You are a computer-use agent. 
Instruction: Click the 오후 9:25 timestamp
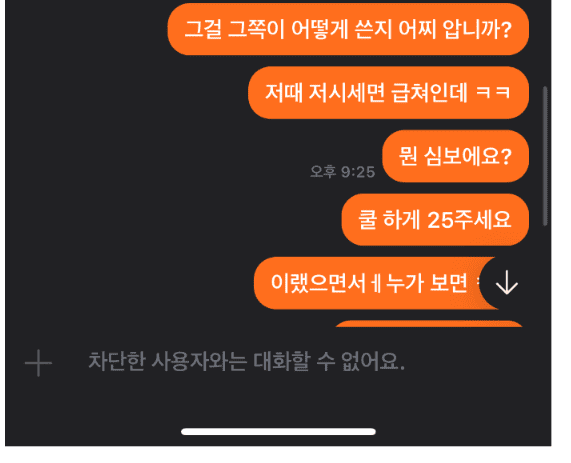pos(342,172)
